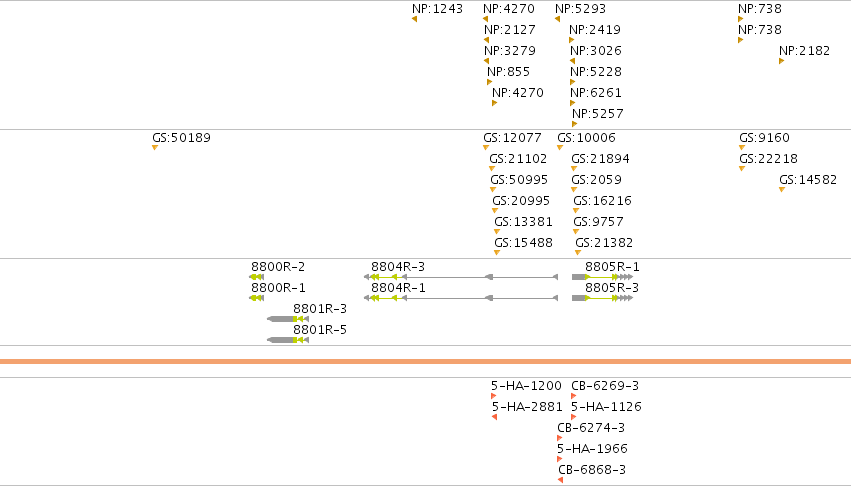This screenshot has width=851, height=486.
Task: Click the CB-6269-3 insertion label
Action: click(605, 386)
